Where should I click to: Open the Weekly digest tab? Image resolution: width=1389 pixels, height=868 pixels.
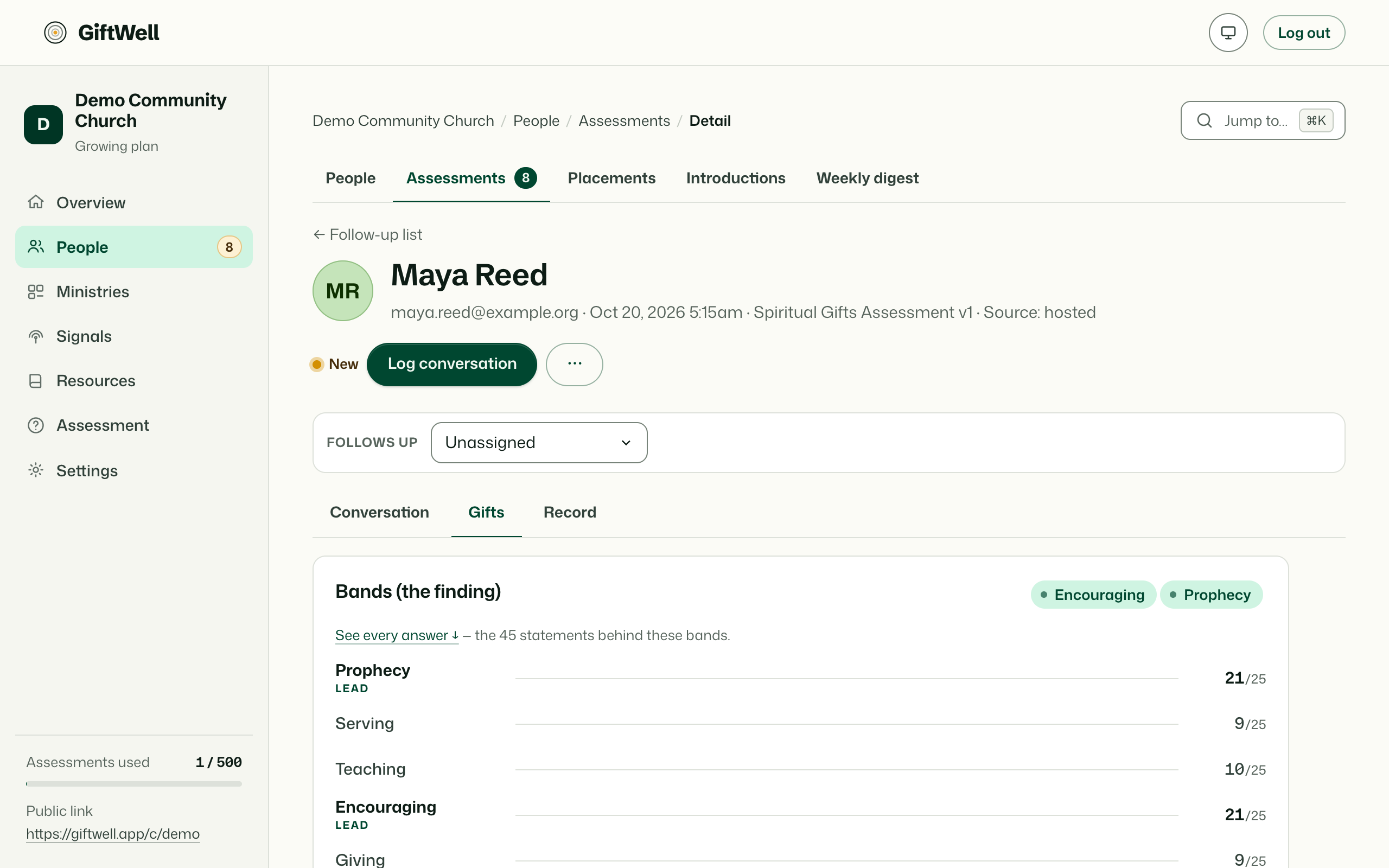[867, 178]
